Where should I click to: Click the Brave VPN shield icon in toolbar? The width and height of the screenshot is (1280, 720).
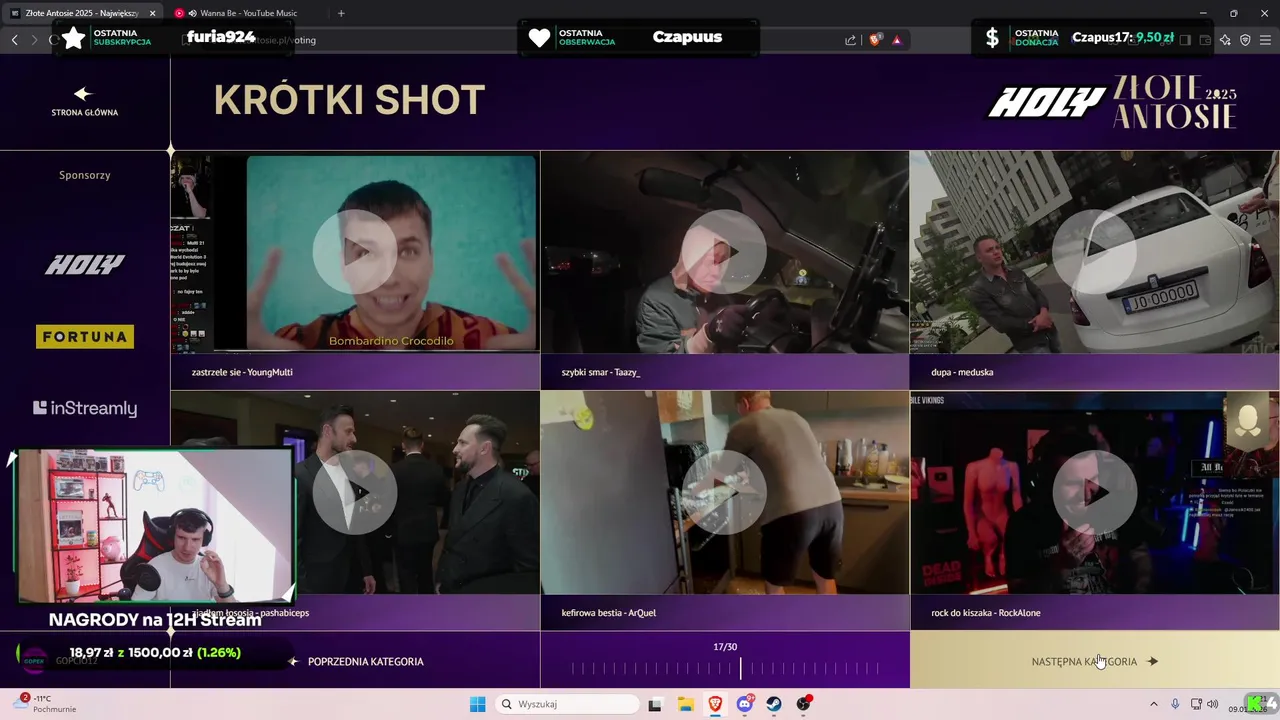tap(1245, 40)
